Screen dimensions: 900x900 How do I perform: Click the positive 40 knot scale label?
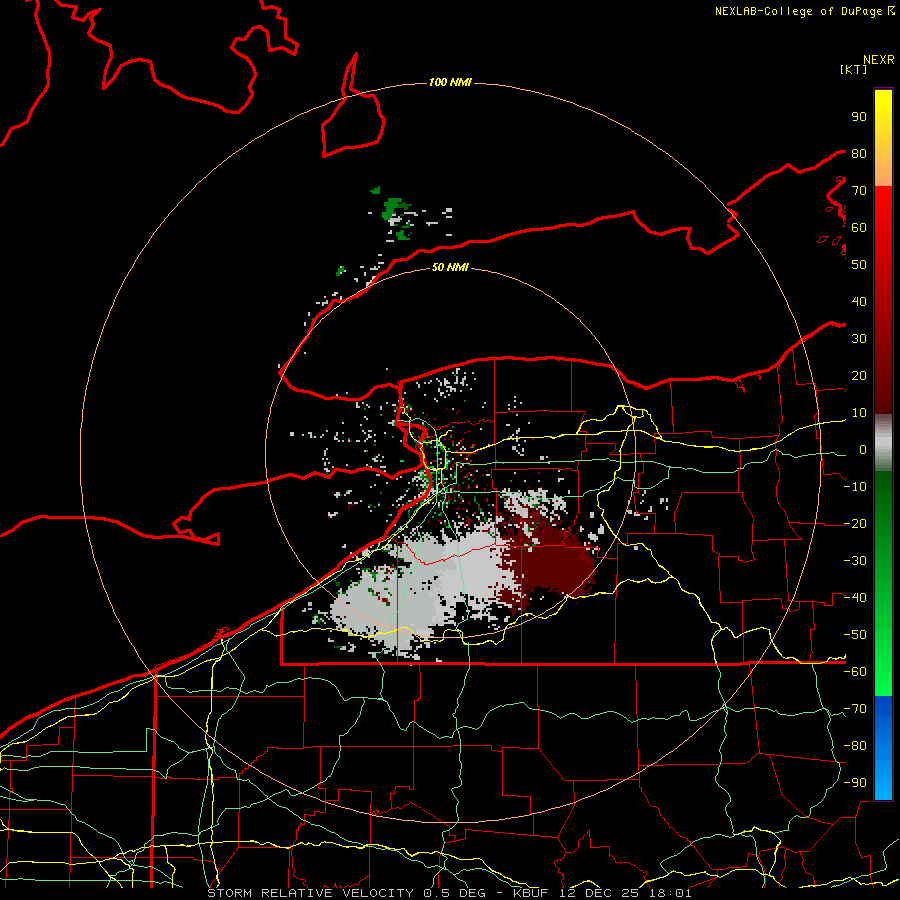pos(859,302)
